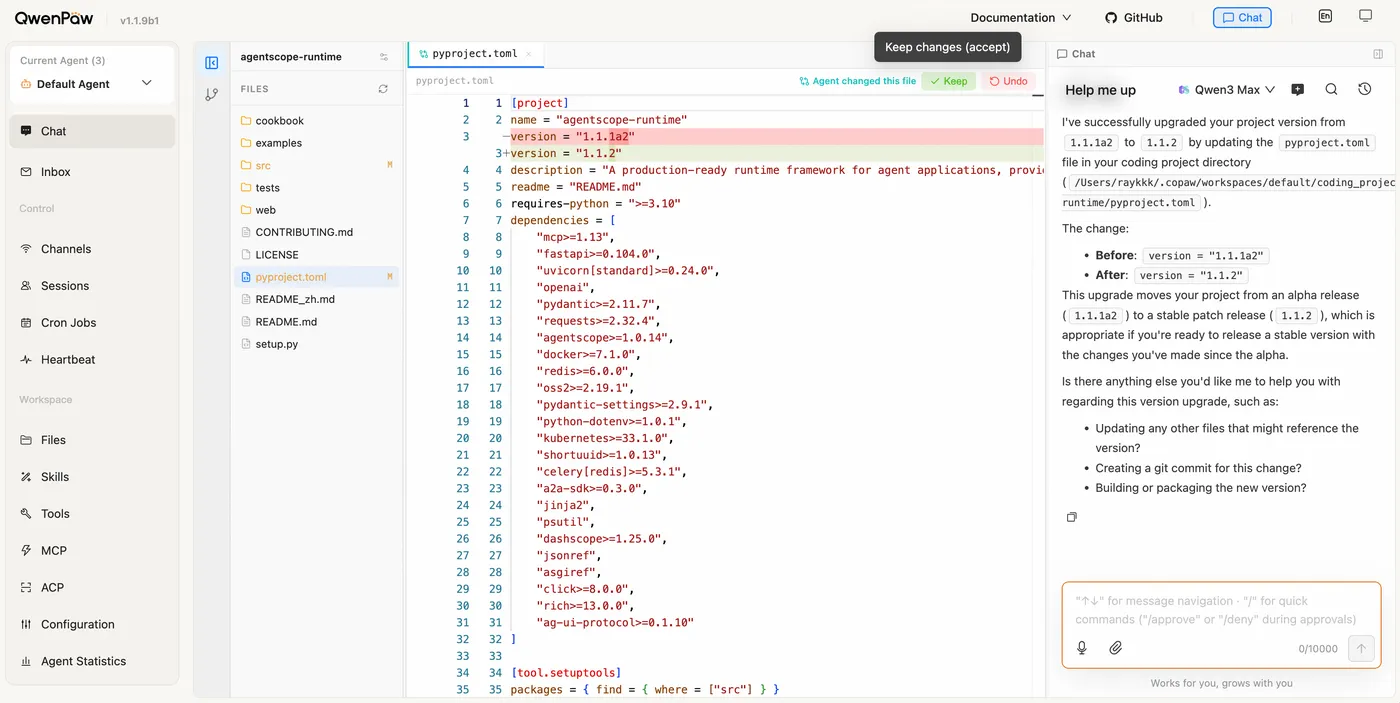Send the message with arrow button
Image resolution: width=1400 pixels, height=703 pixels.
pos(1360,648)
